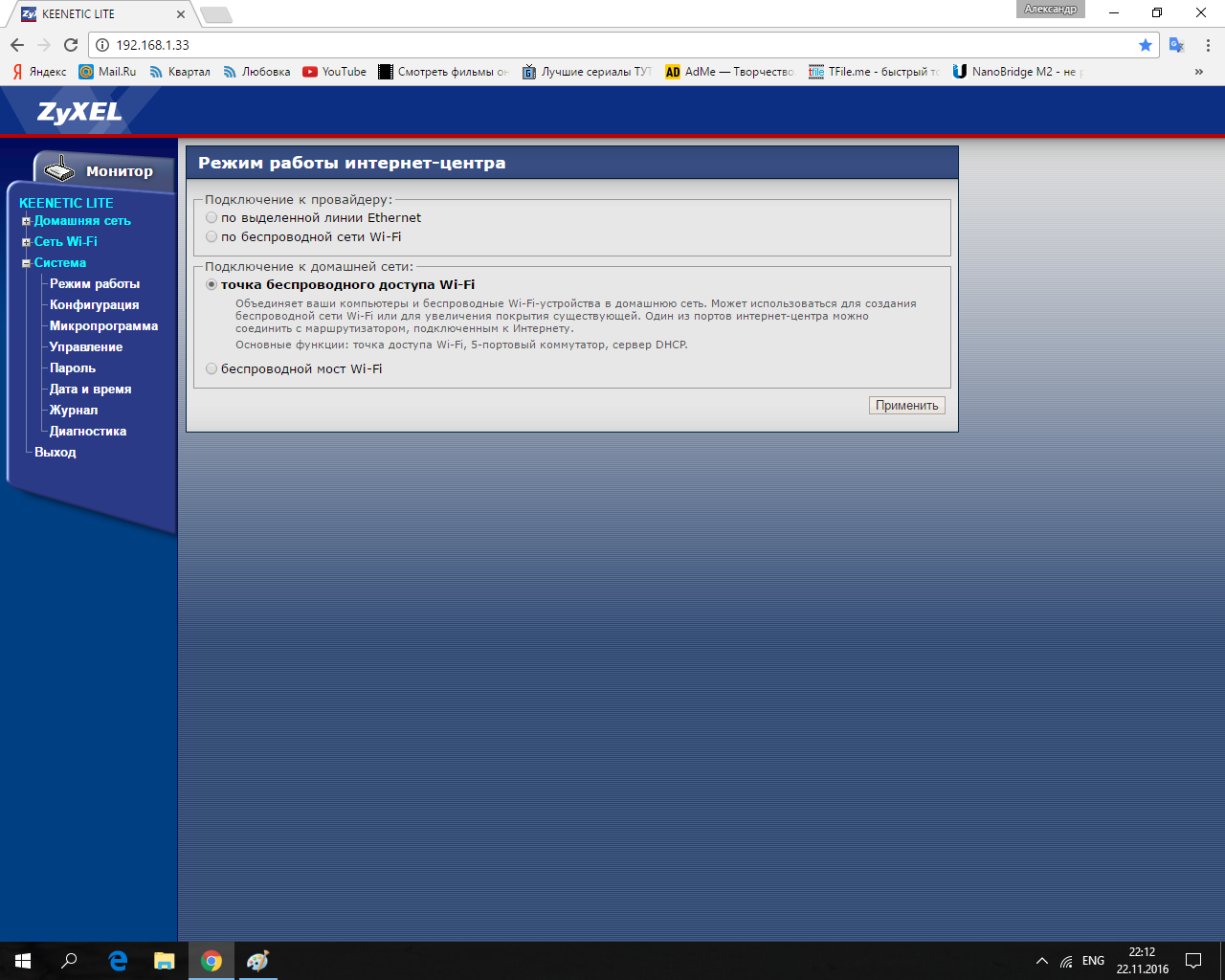Open the Микропрограмма menu item
The image size is (1225, 980).
(103, 326)
